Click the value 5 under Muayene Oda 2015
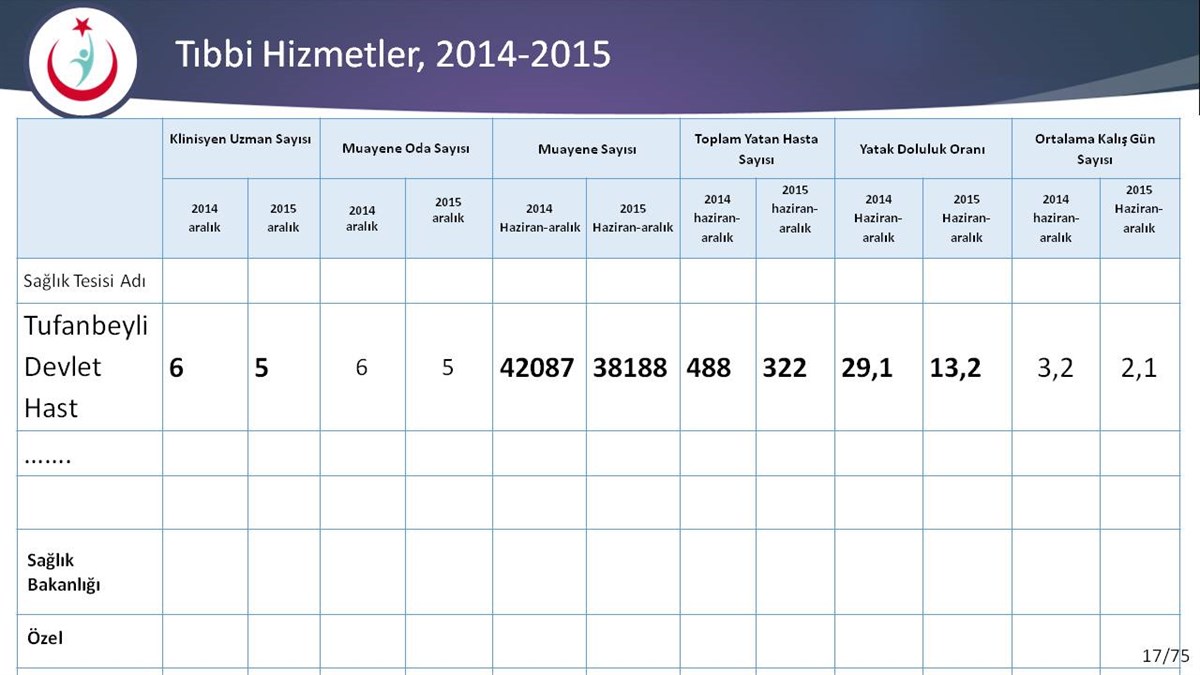 [448, 368]
